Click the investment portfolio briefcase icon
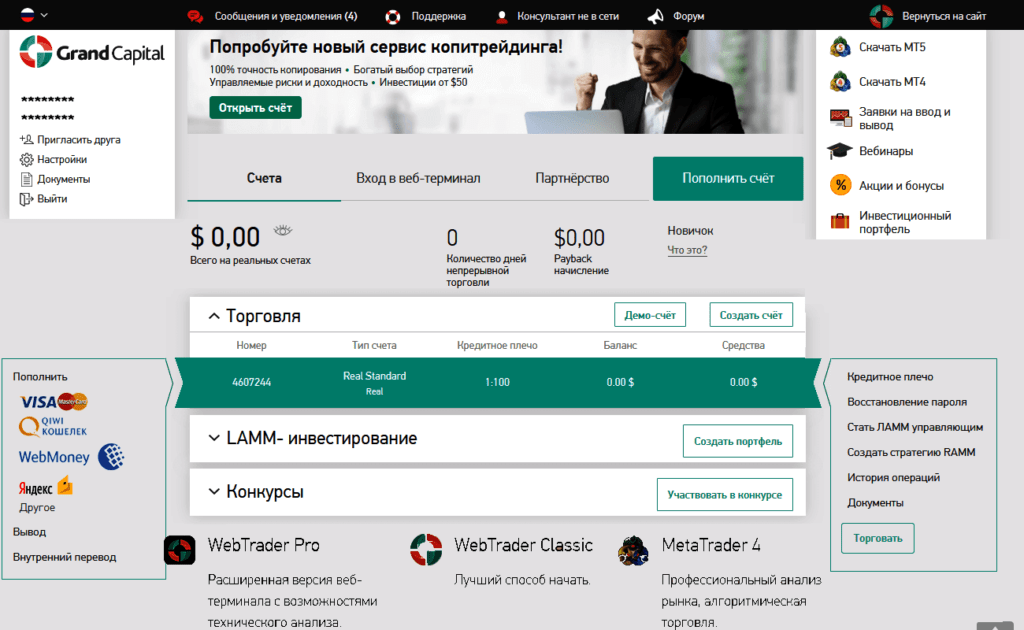Image resolution: width=1024 pixels, height=630 pixels. (x=840, y=221)
